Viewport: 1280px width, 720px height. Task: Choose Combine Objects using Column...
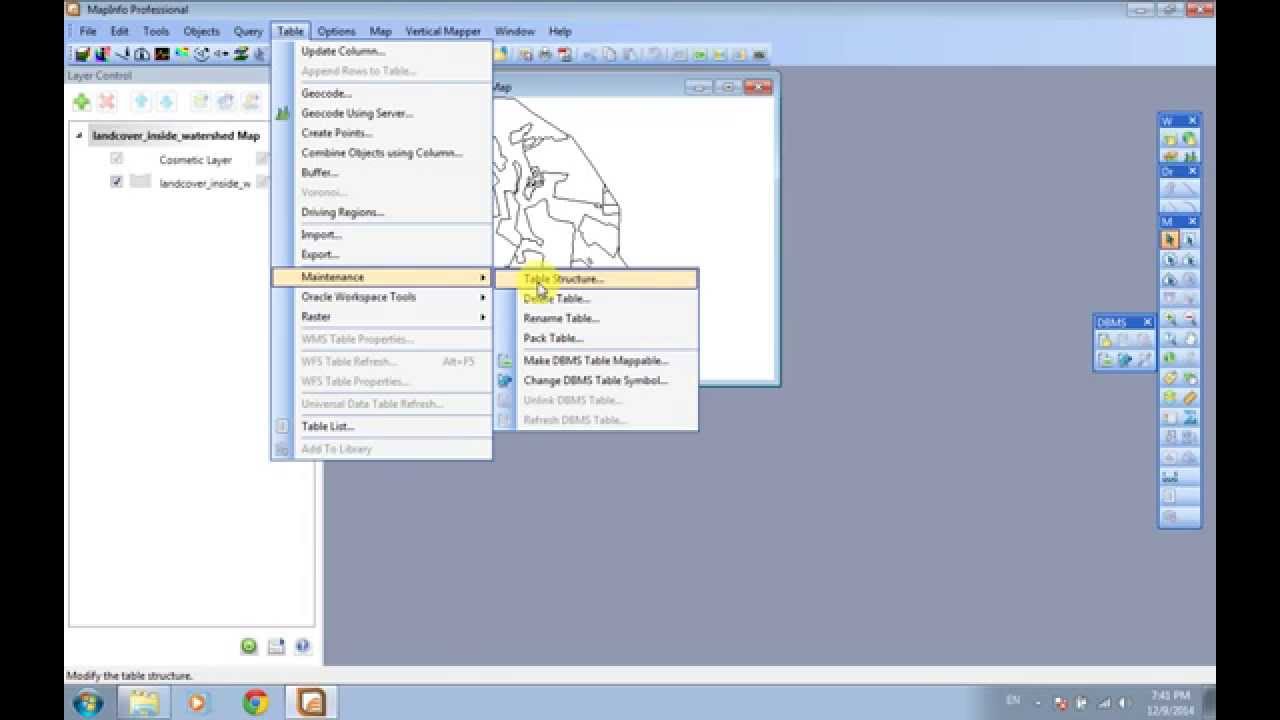(382, 153)
